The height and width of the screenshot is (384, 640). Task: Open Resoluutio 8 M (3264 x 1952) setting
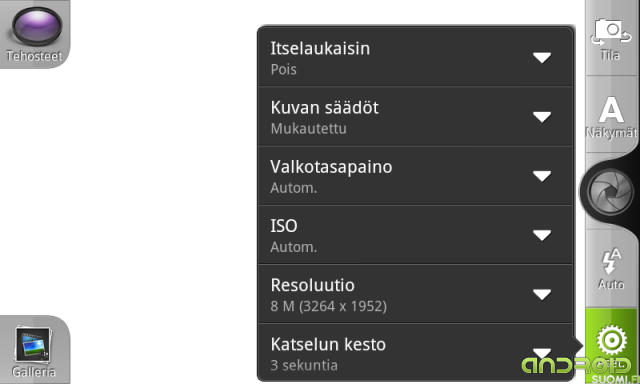click(415, 294)
